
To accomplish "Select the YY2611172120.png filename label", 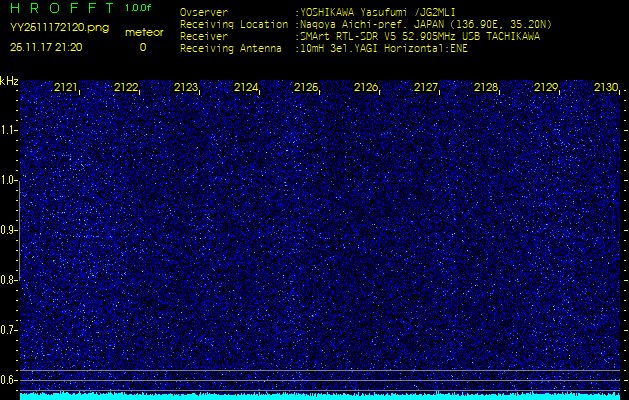I will click(60, 28).
